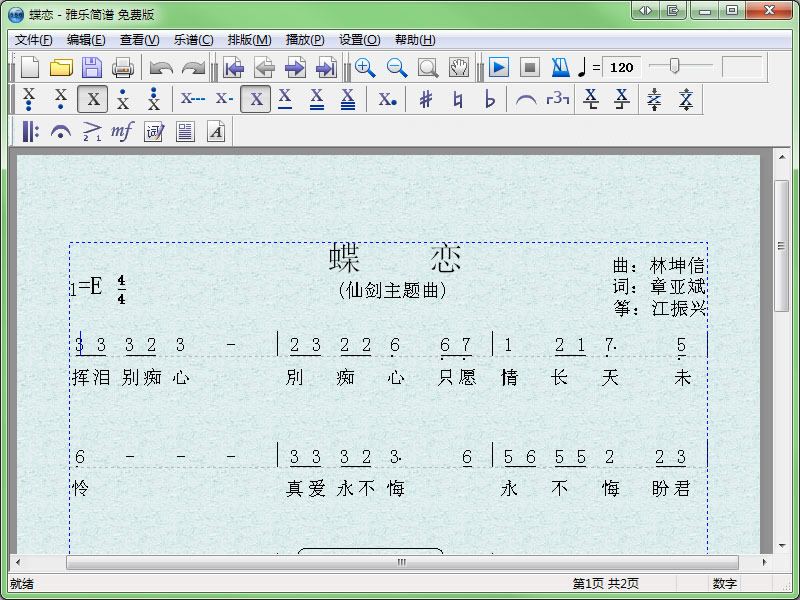
Task: Print the score
Action: tap(123, 67)
